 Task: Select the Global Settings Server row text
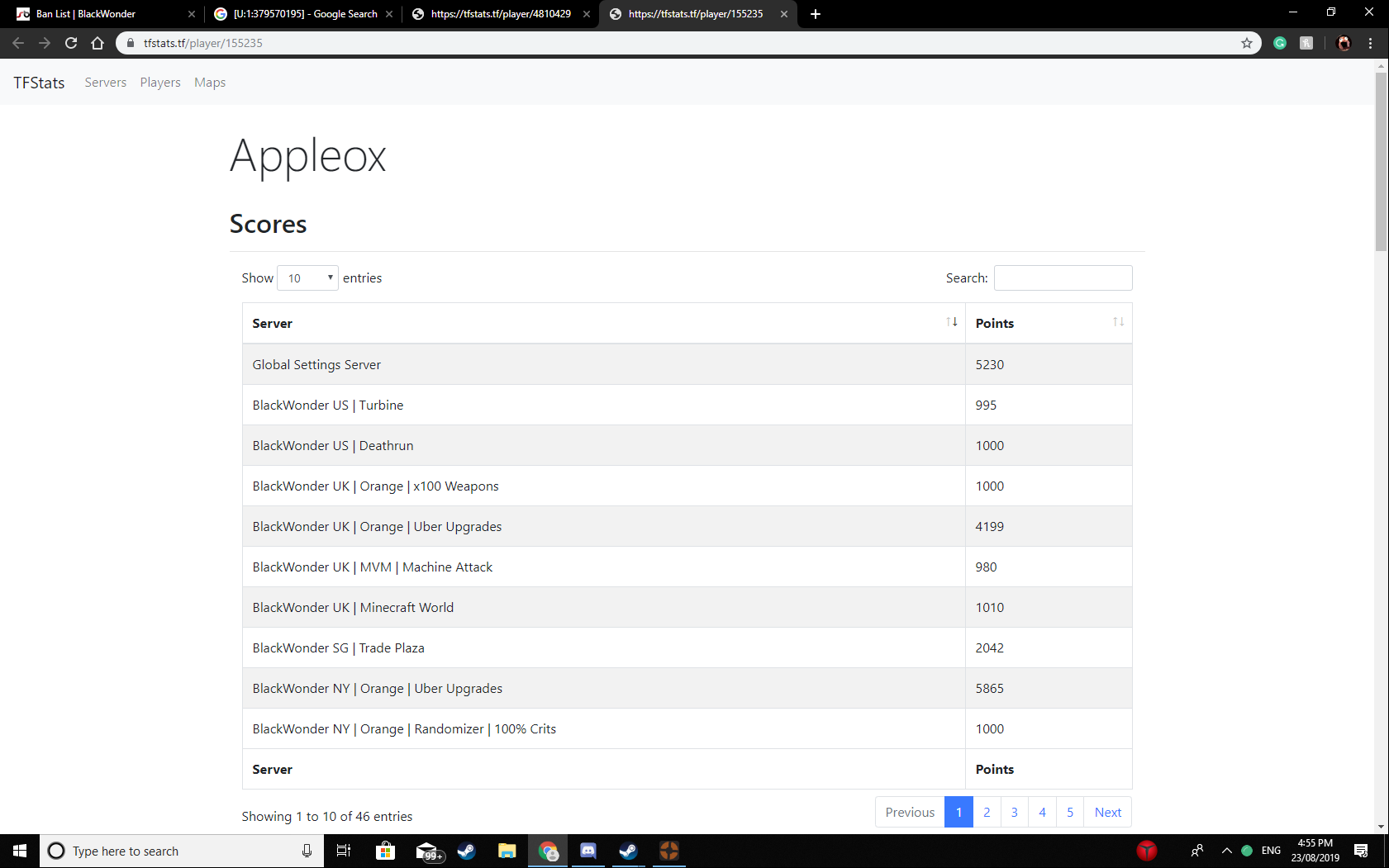[316, 365]
